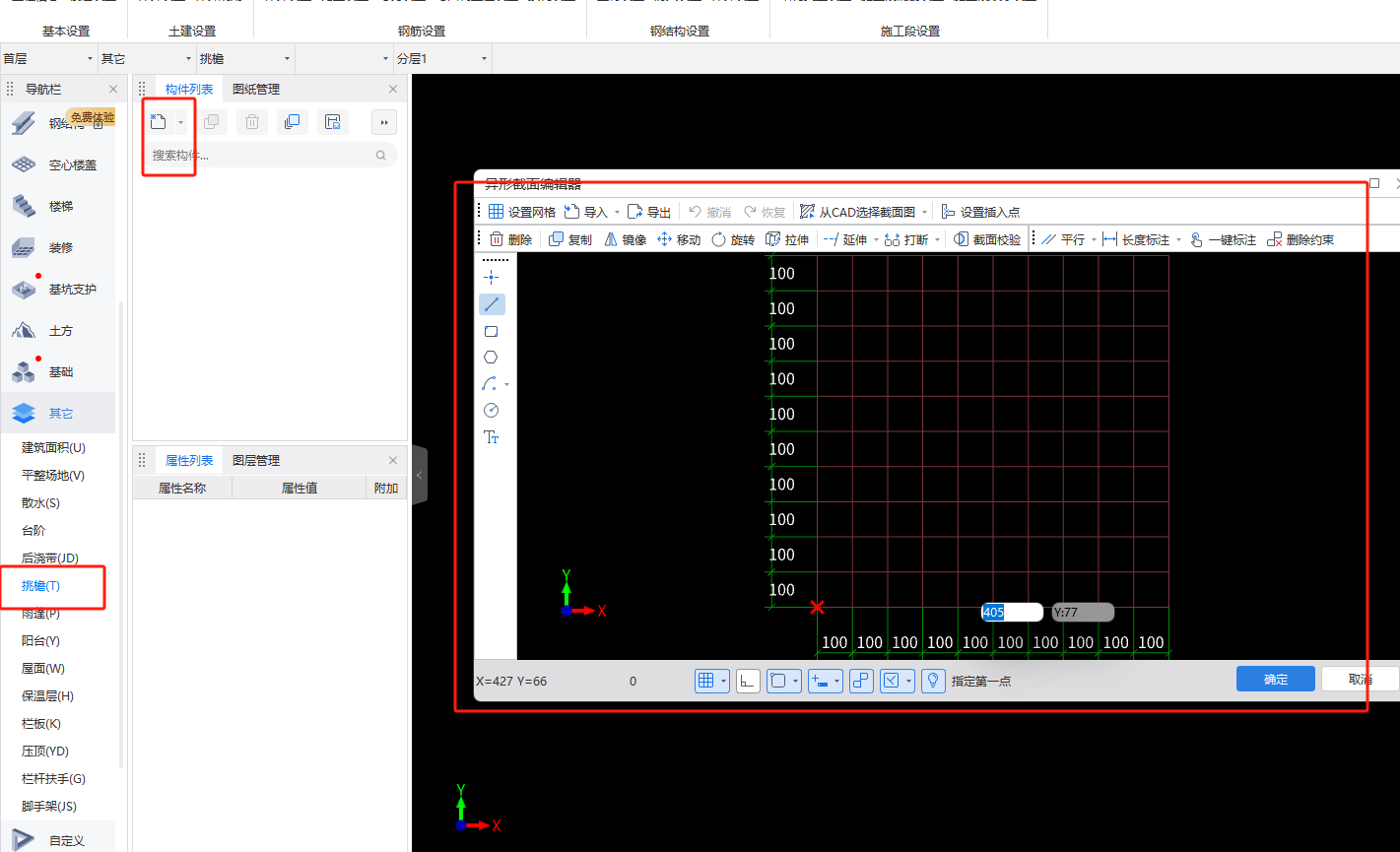
Task: Toggle the orthogonal mode button in status bar
Action: (748, 681)
